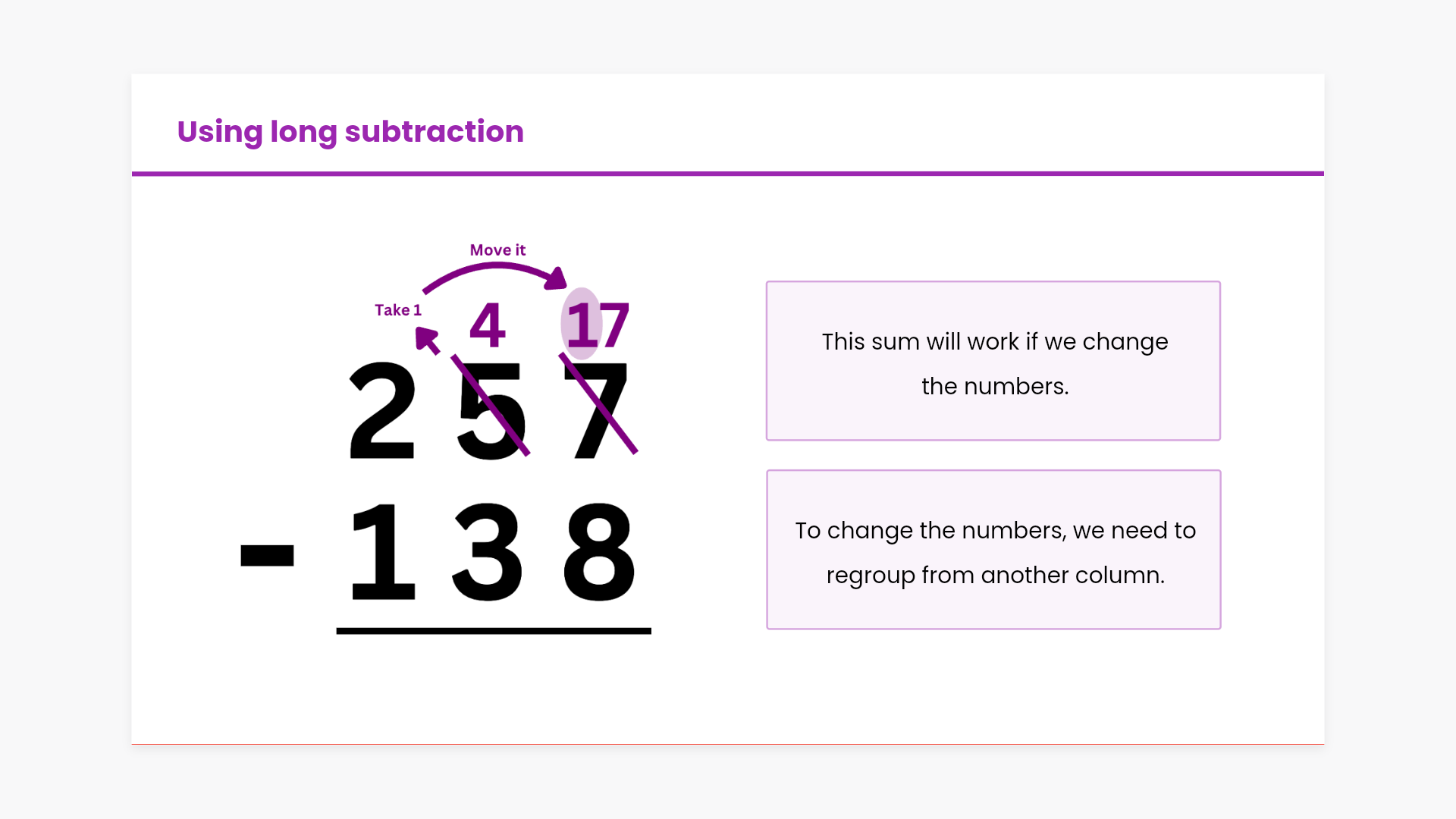Select the 'regroup from another column' text box
The height and width of the screenshot is (819, 1456).
point(993,550)
